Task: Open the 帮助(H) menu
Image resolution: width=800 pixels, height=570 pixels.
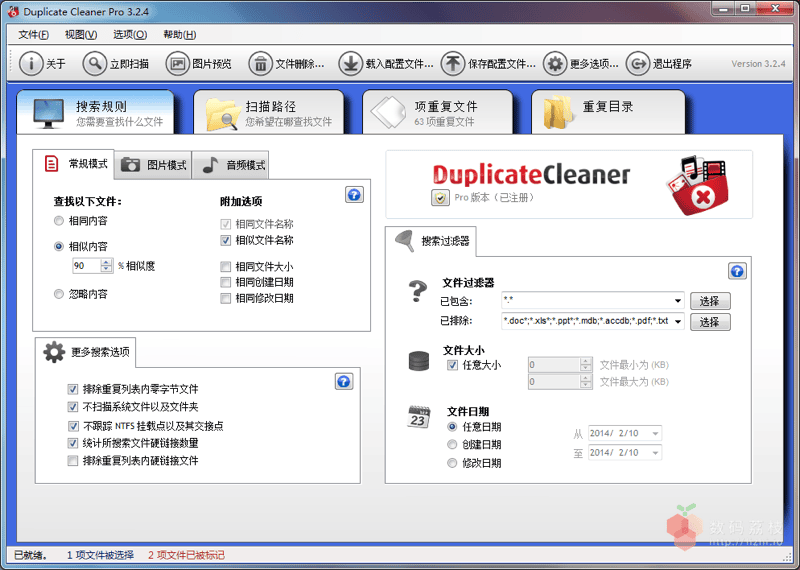Action: tap(180, 35)
